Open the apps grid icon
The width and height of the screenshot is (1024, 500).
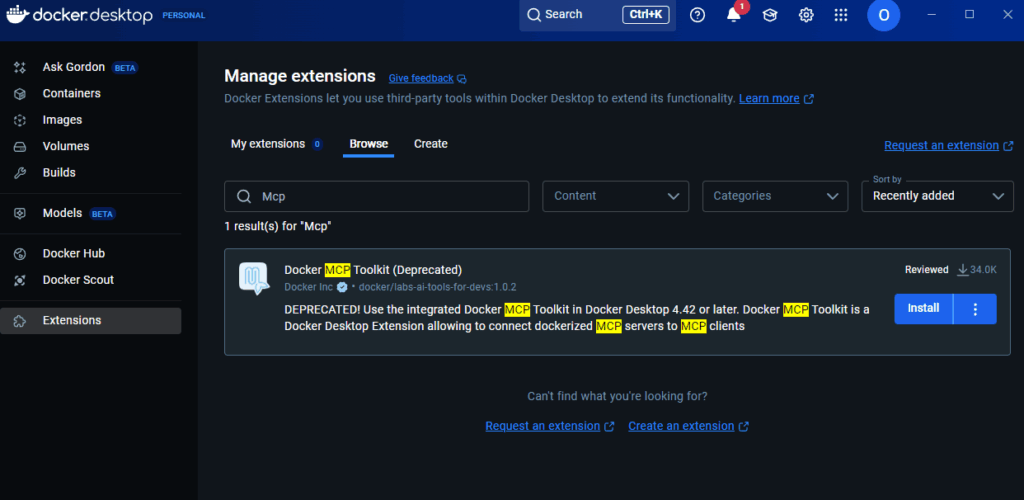click(841, 15)
